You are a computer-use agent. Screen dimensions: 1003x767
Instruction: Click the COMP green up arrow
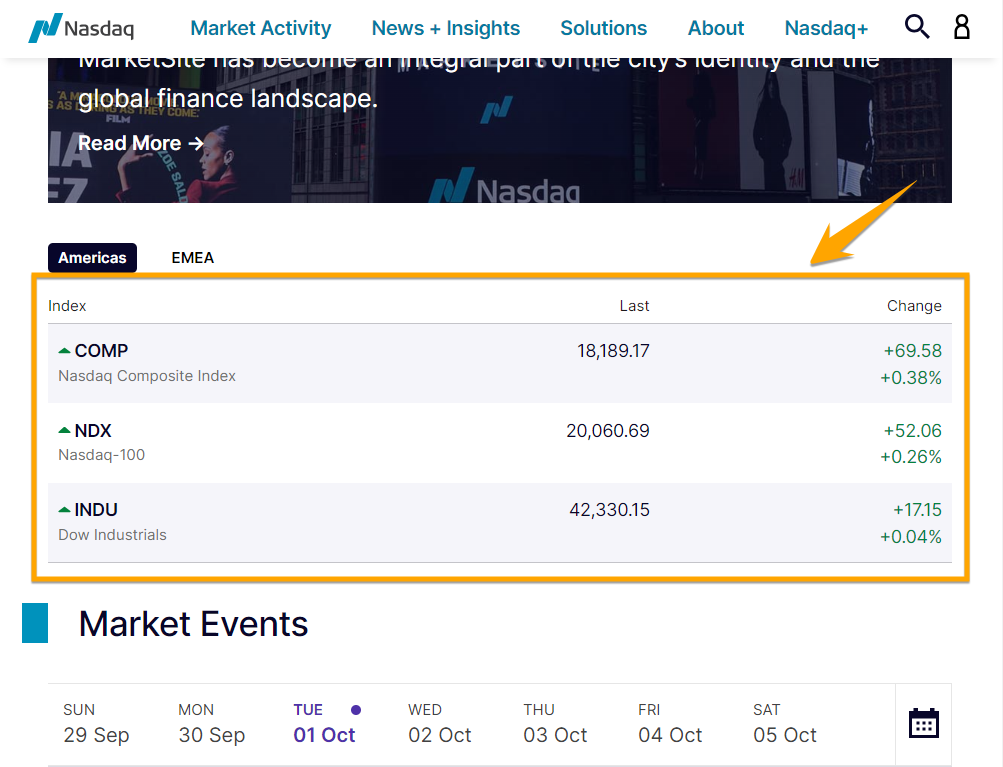tap(64, 351)
